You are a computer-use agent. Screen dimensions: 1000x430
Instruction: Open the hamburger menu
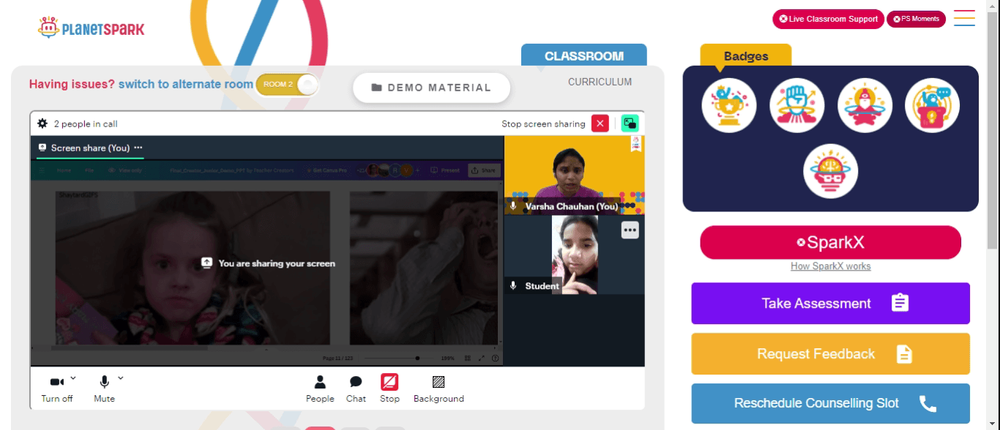tap(964, 18)
